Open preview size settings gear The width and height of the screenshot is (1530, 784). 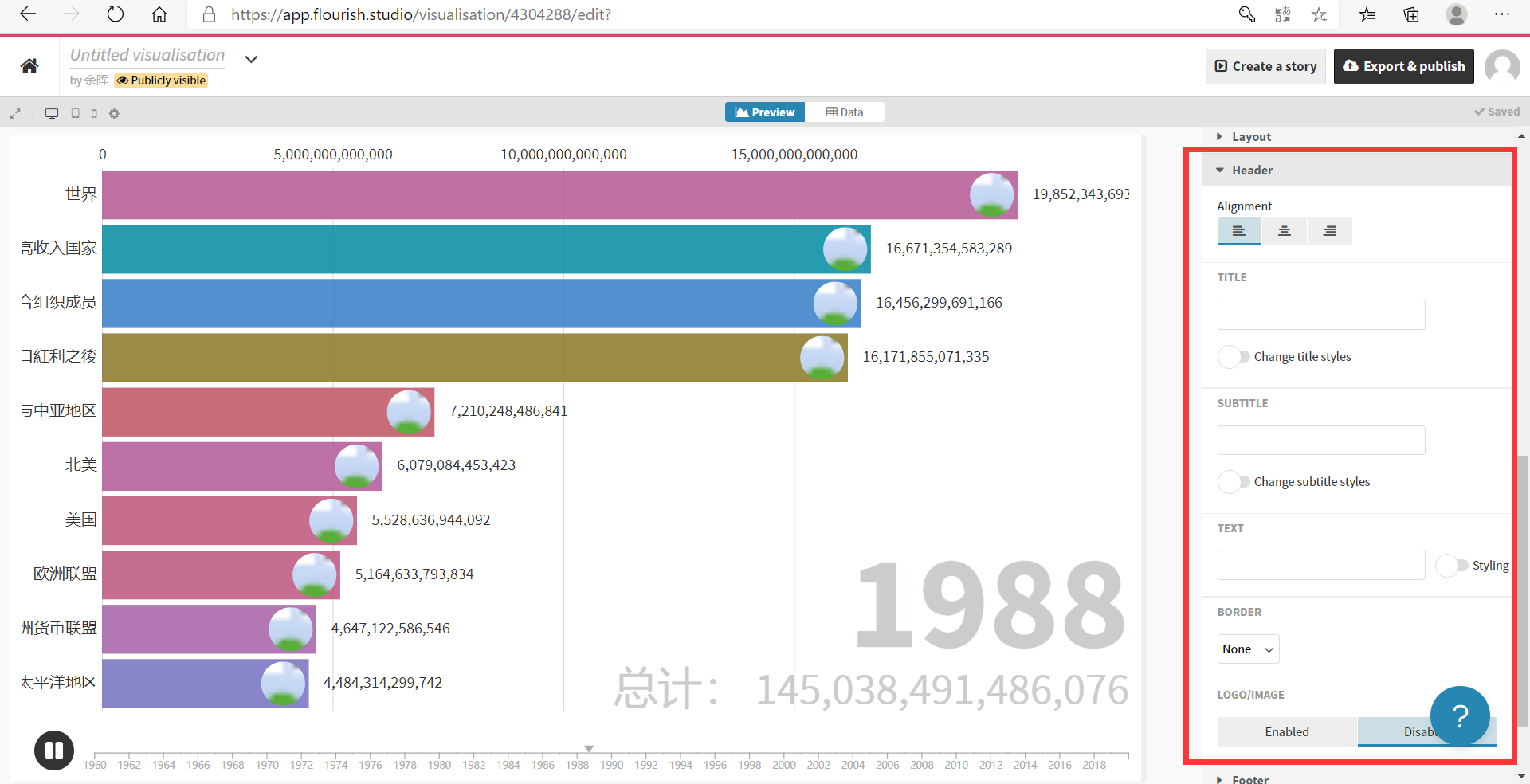(114, 113)
